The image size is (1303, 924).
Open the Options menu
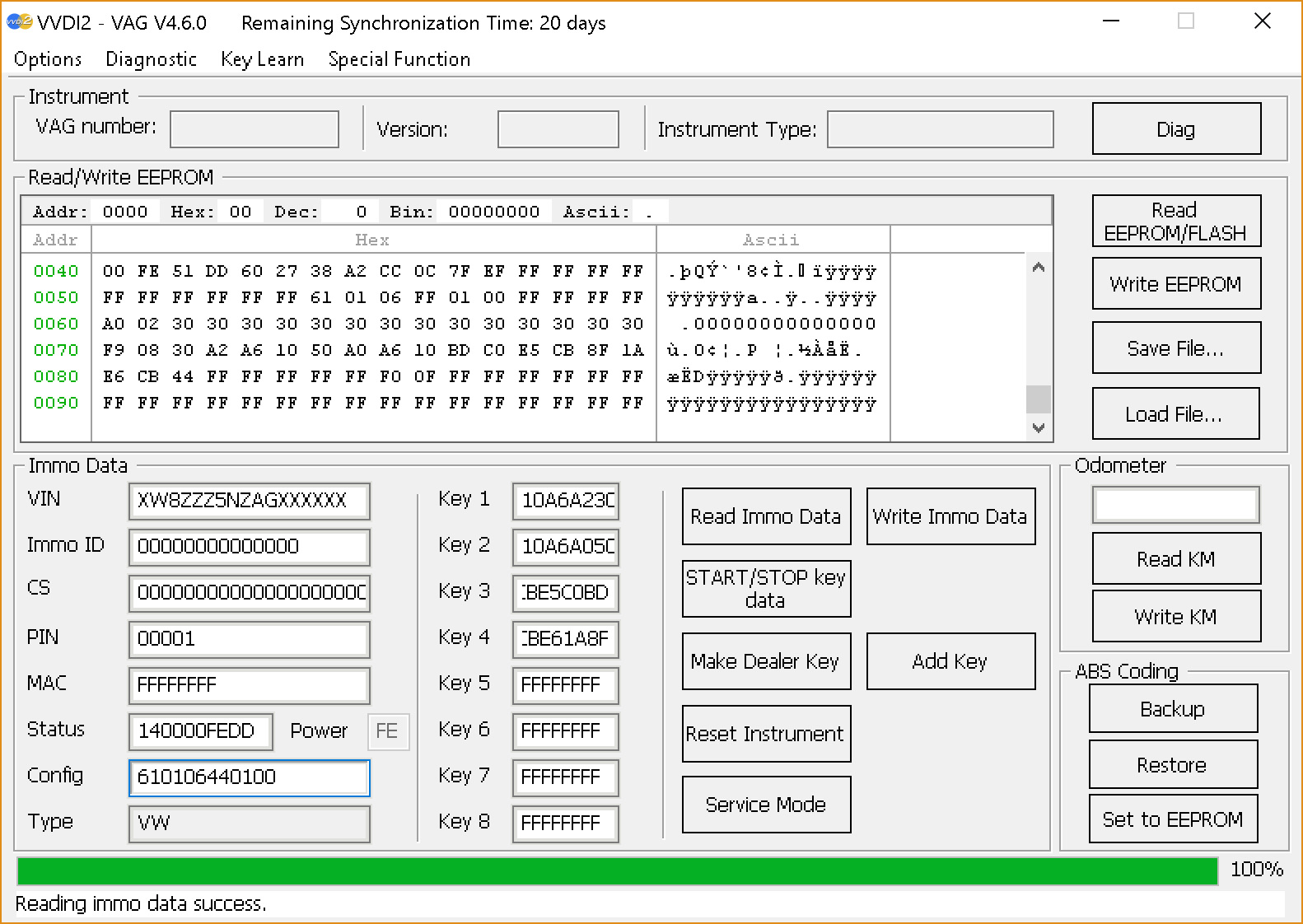pos(48,59)
